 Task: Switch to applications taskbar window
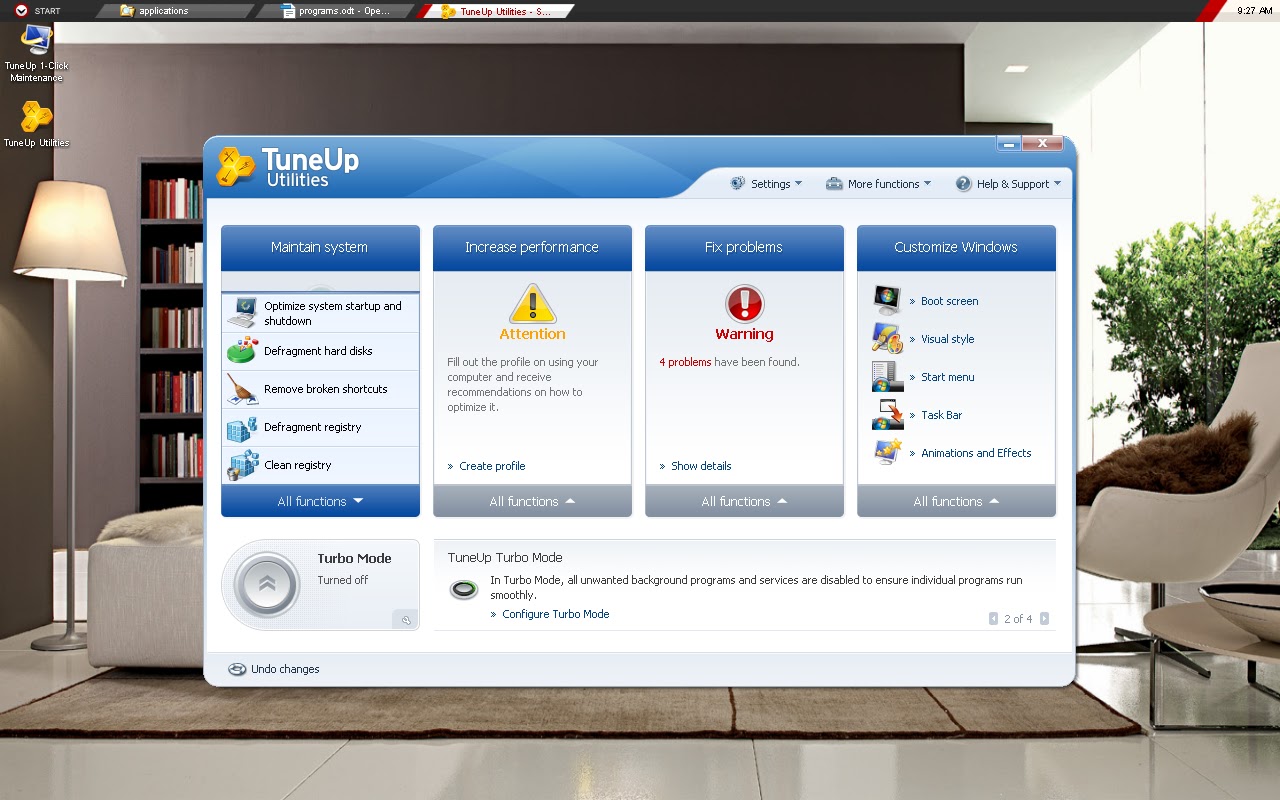(175, 11)
